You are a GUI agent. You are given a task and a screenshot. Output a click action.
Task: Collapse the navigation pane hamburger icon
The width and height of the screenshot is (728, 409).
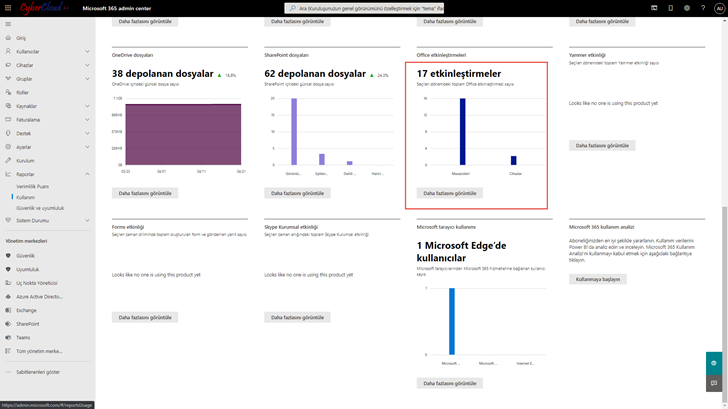pyautogui.click(x=8, y=24)
